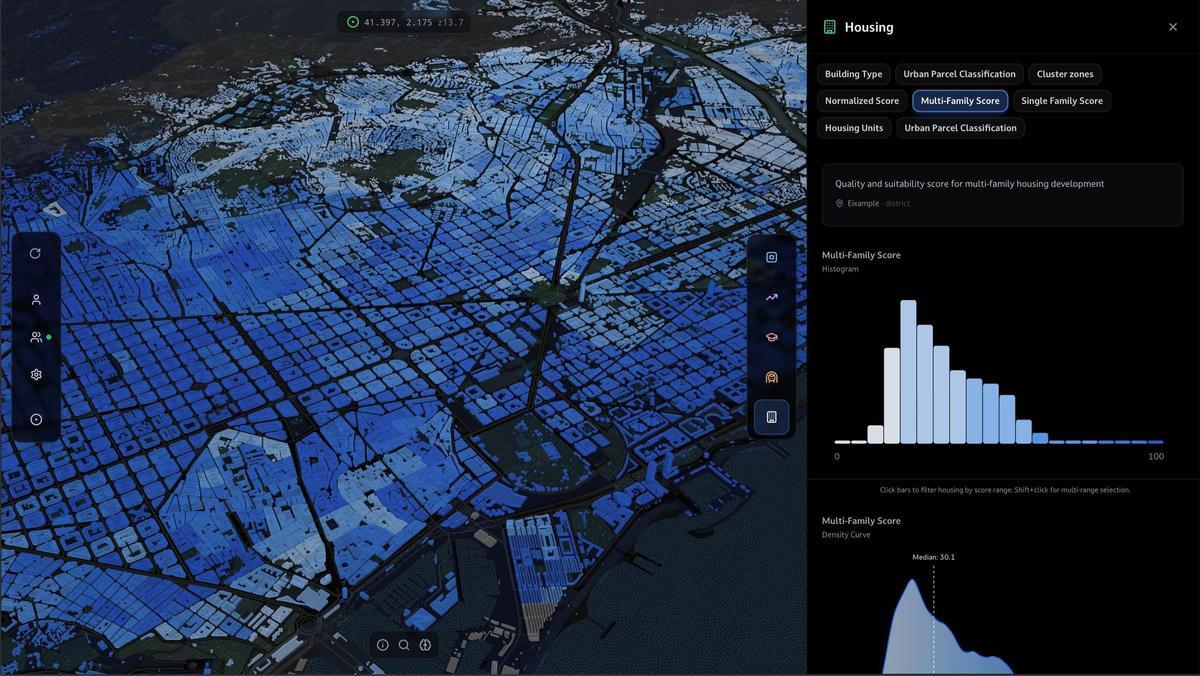The image size is (1200, 676).
Task: Select the graduation cap education icon
Action: pyautogui.click(x=771, y=337)
